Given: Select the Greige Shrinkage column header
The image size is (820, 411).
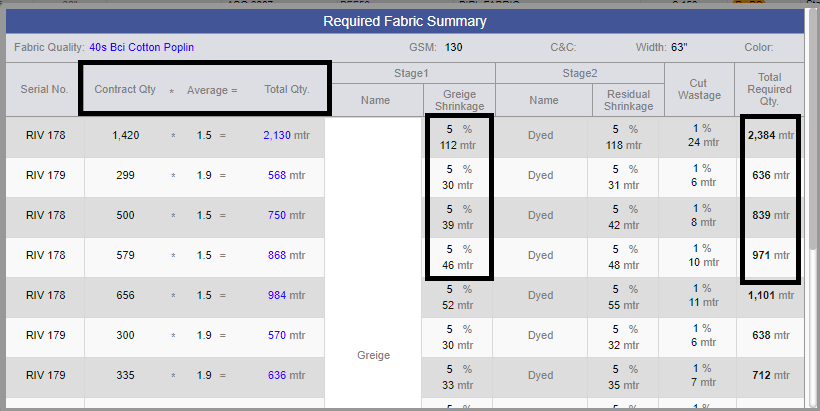Looking at the screenshot, I should coord(459,100).
